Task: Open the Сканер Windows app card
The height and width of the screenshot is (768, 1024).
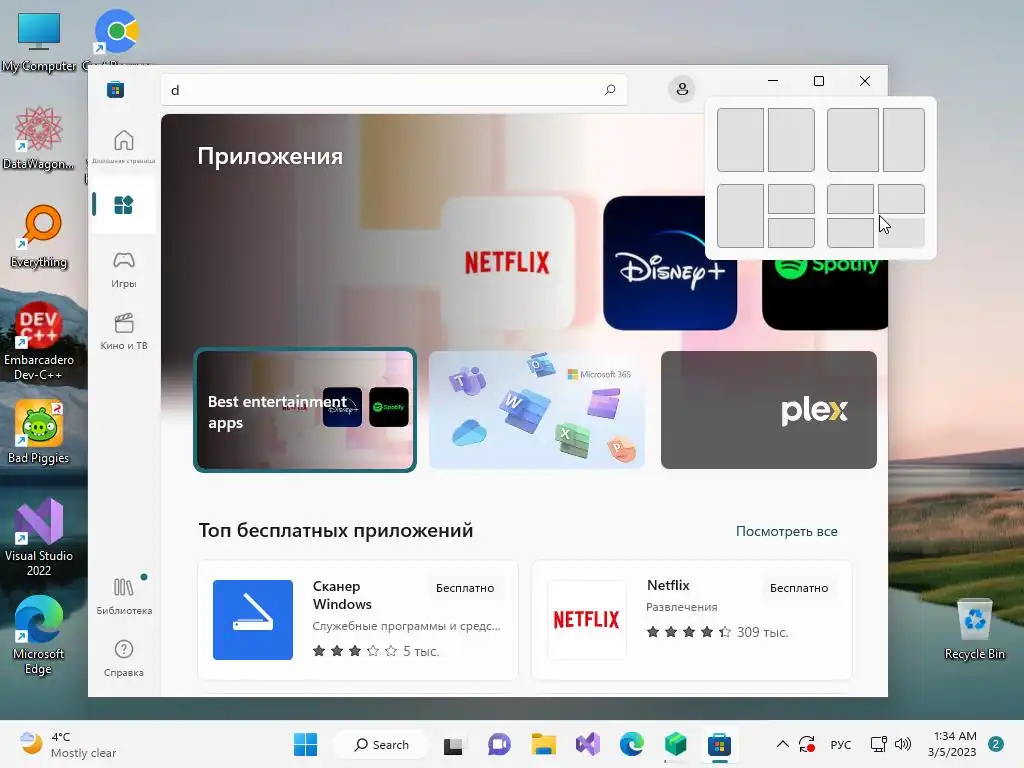Action: tap(358, 619)
